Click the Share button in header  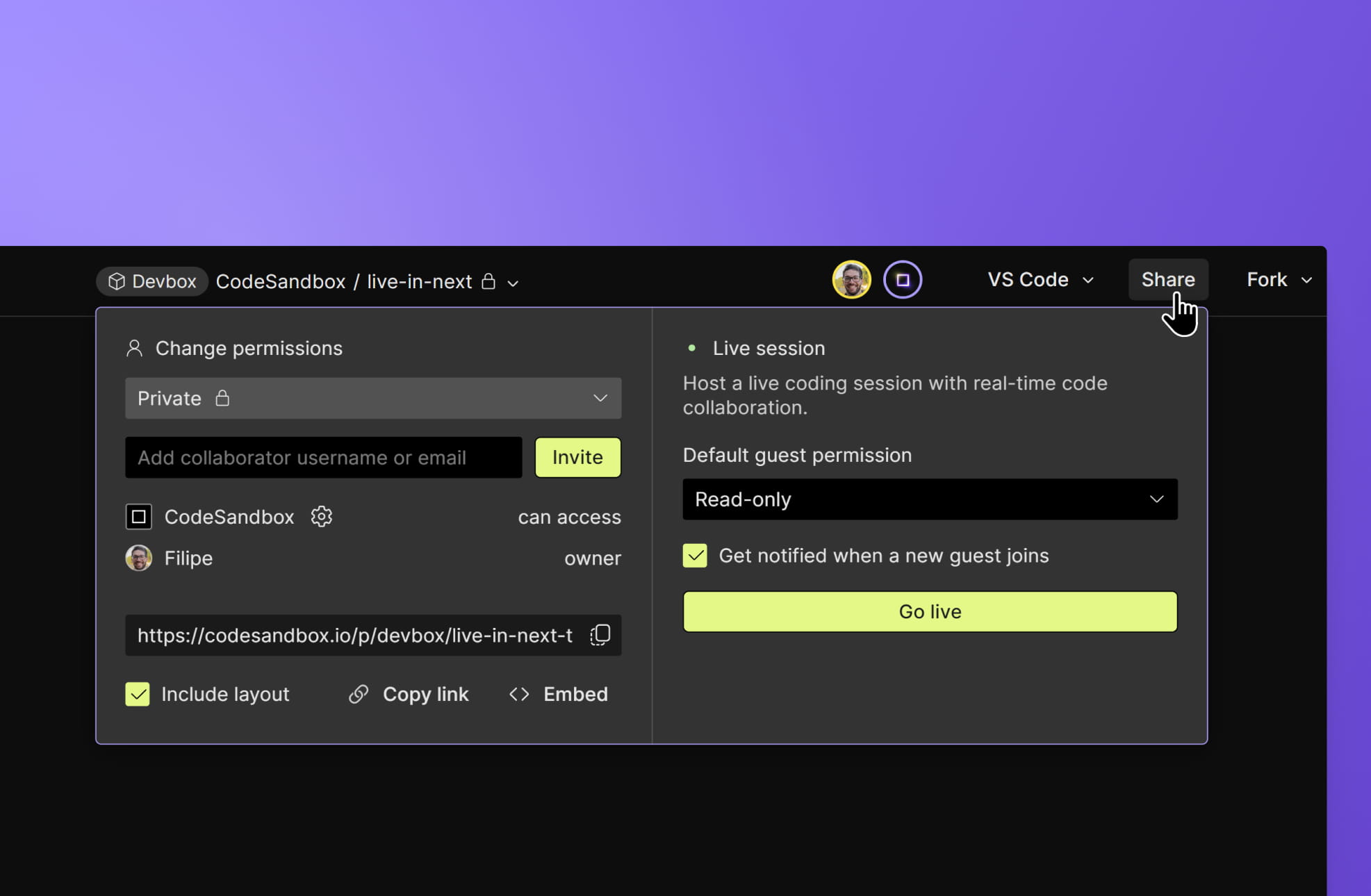pyautogui.click(x=1167, y=280)
